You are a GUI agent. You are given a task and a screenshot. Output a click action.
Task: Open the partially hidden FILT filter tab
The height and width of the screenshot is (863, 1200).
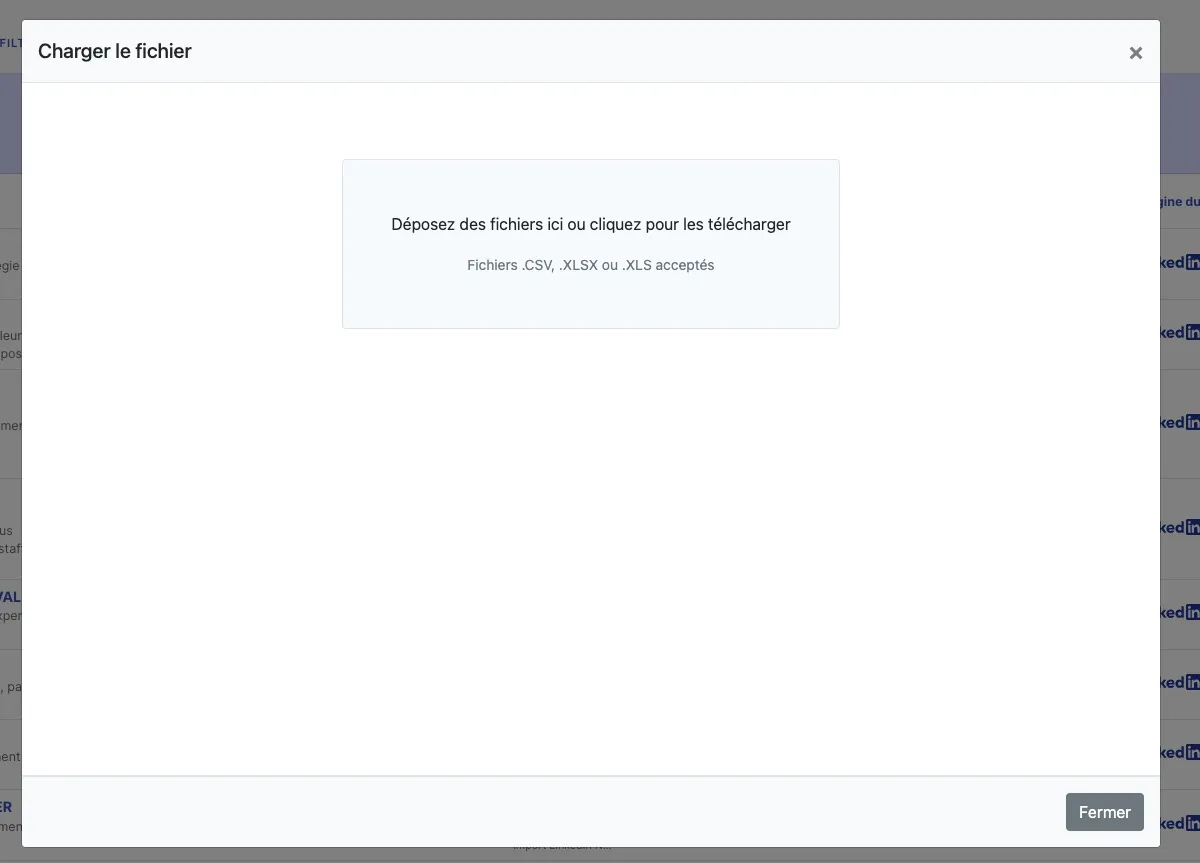click(10, 43)
